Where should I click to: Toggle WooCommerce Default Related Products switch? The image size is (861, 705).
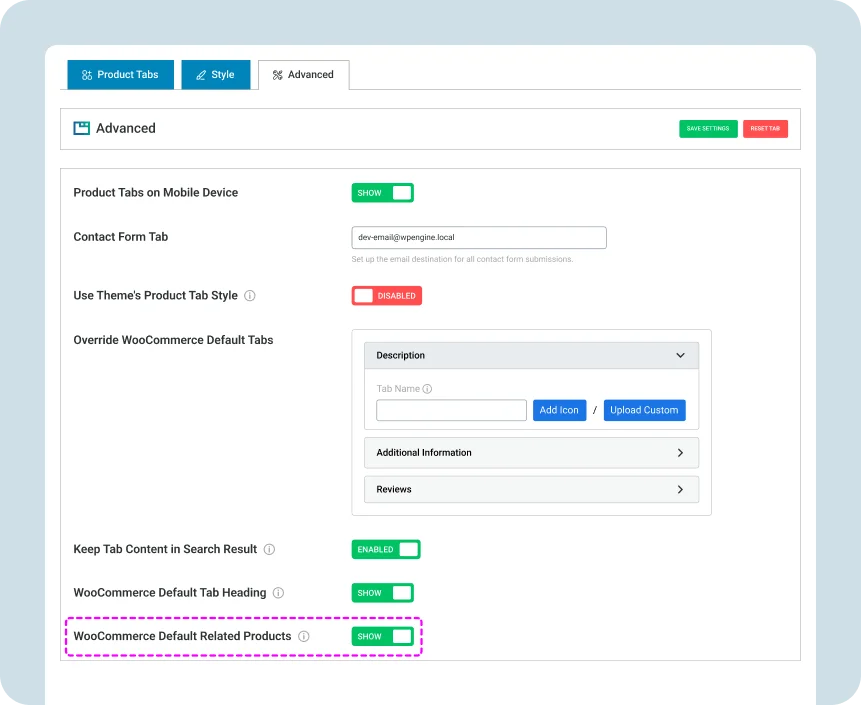[382, 636]
